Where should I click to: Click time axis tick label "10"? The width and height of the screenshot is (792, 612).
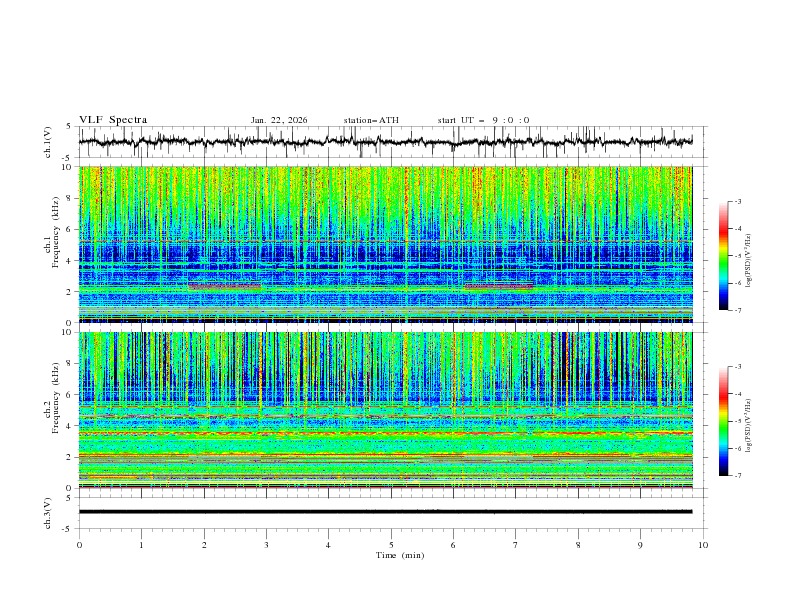point(703,545)
